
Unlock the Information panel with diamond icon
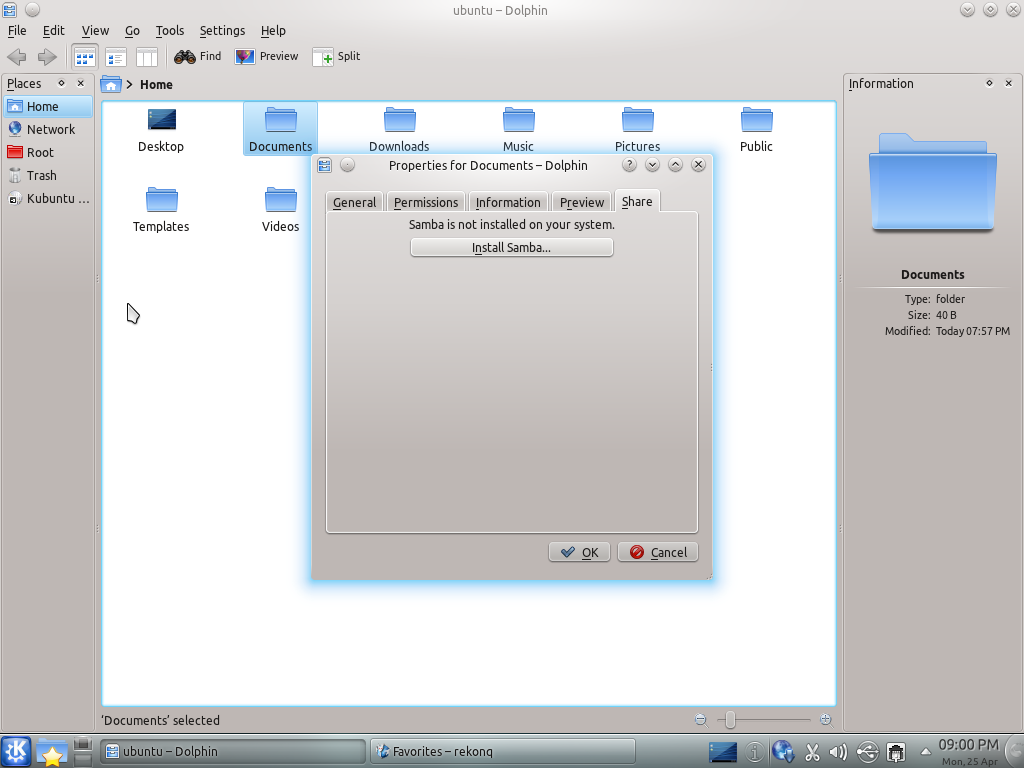[989, 83]
